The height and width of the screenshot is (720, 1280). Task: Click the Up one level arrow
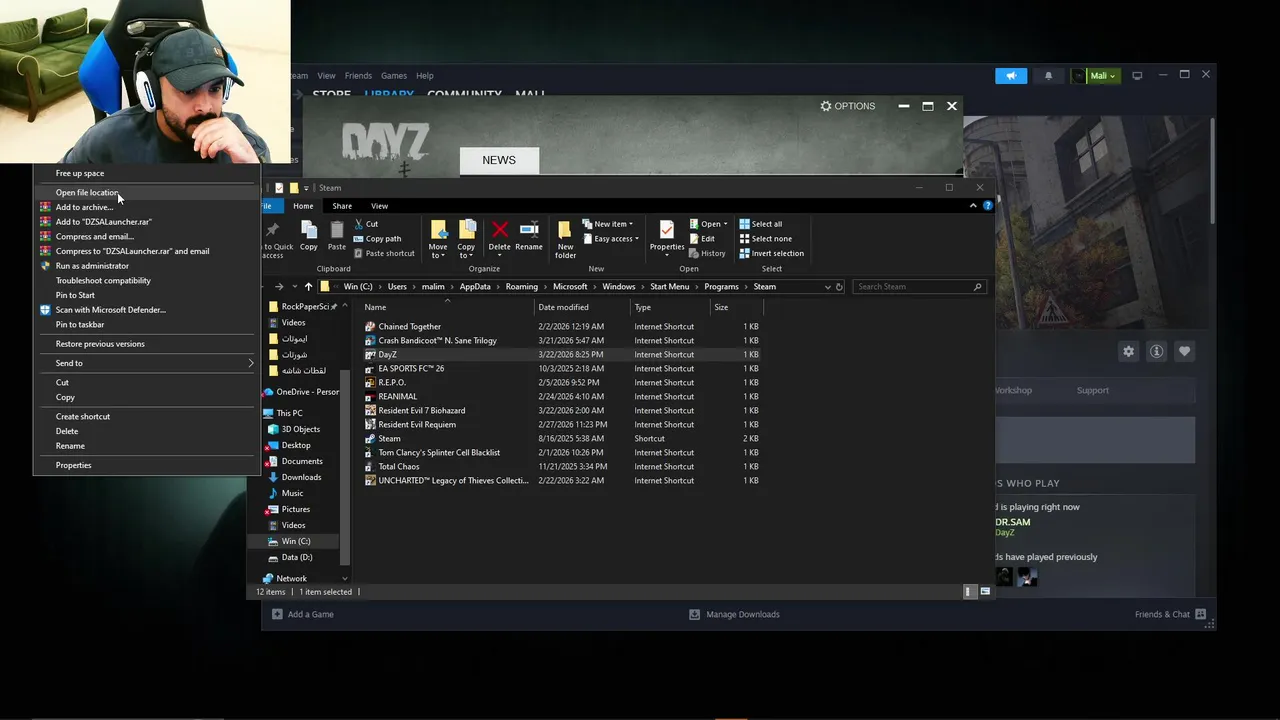coord(308,287)
